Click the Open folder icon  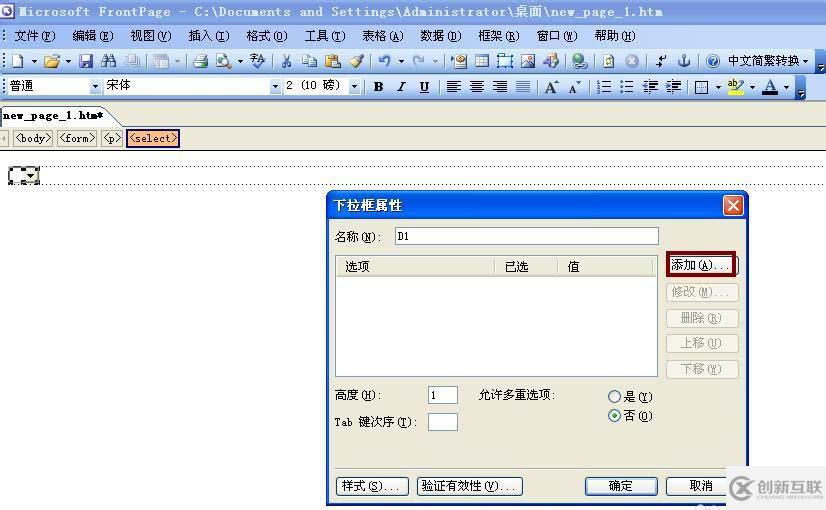(x=52, y=61)
